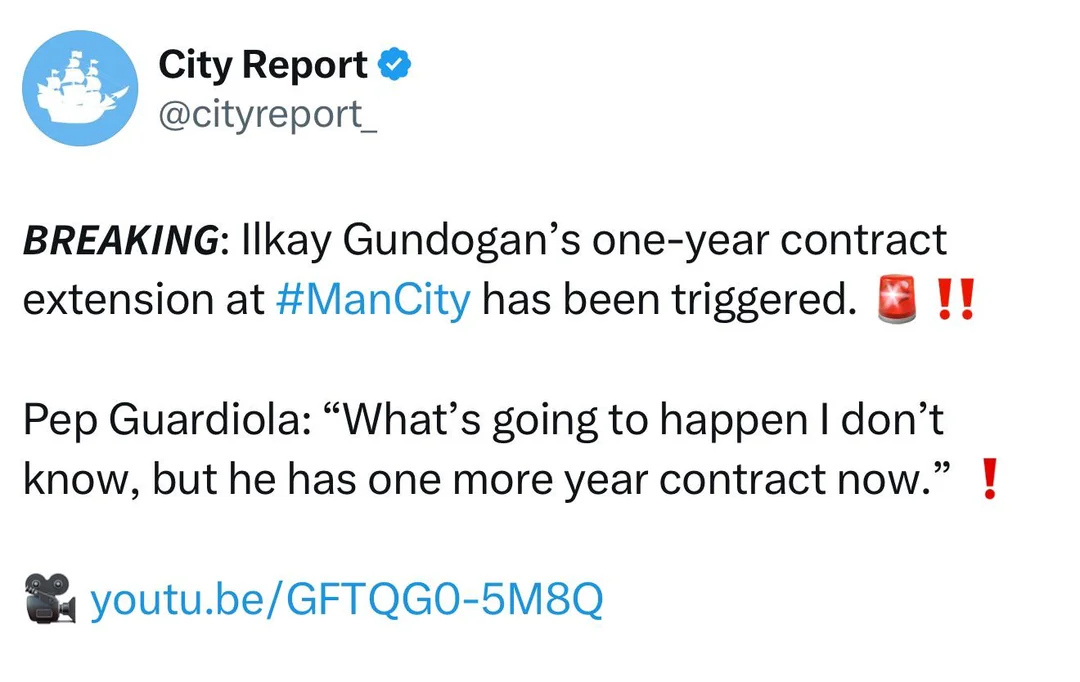Click the single red exclamation emoji
The width and height of the screenshot is (1080, 682).
pyautogui.click(x=989, y=478)
